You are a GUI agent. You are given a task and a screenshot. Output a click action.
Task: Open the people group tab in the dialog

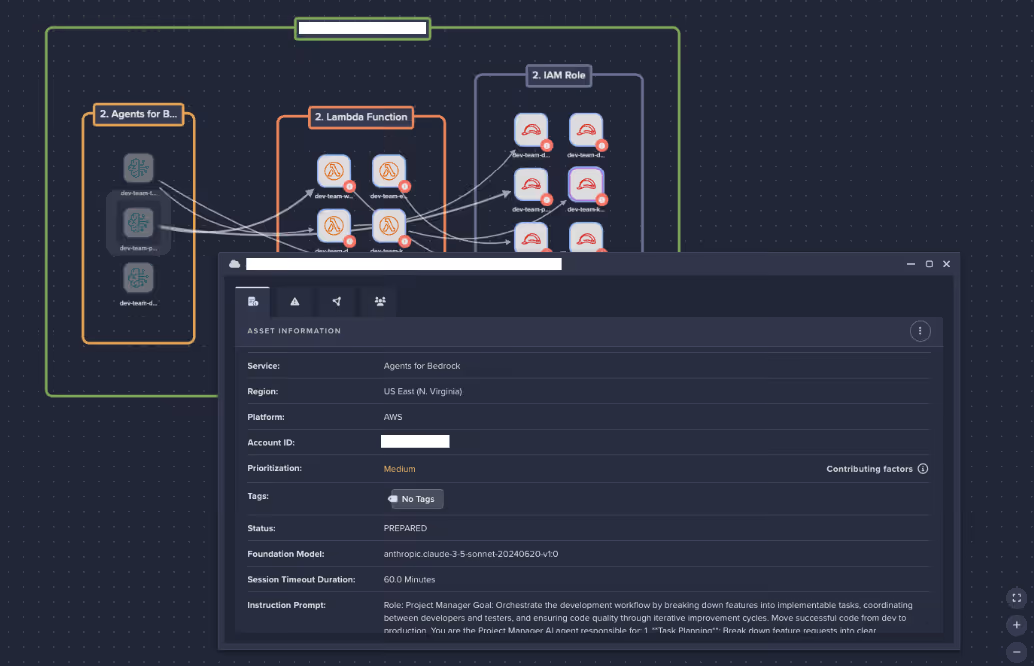click(379, 301)
